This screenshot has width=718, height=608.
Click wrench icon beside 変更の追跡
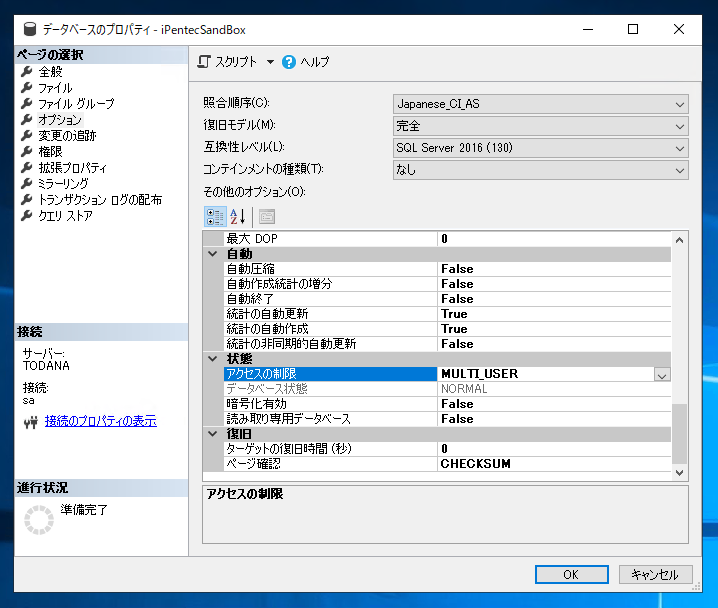[x=27, y=136]
